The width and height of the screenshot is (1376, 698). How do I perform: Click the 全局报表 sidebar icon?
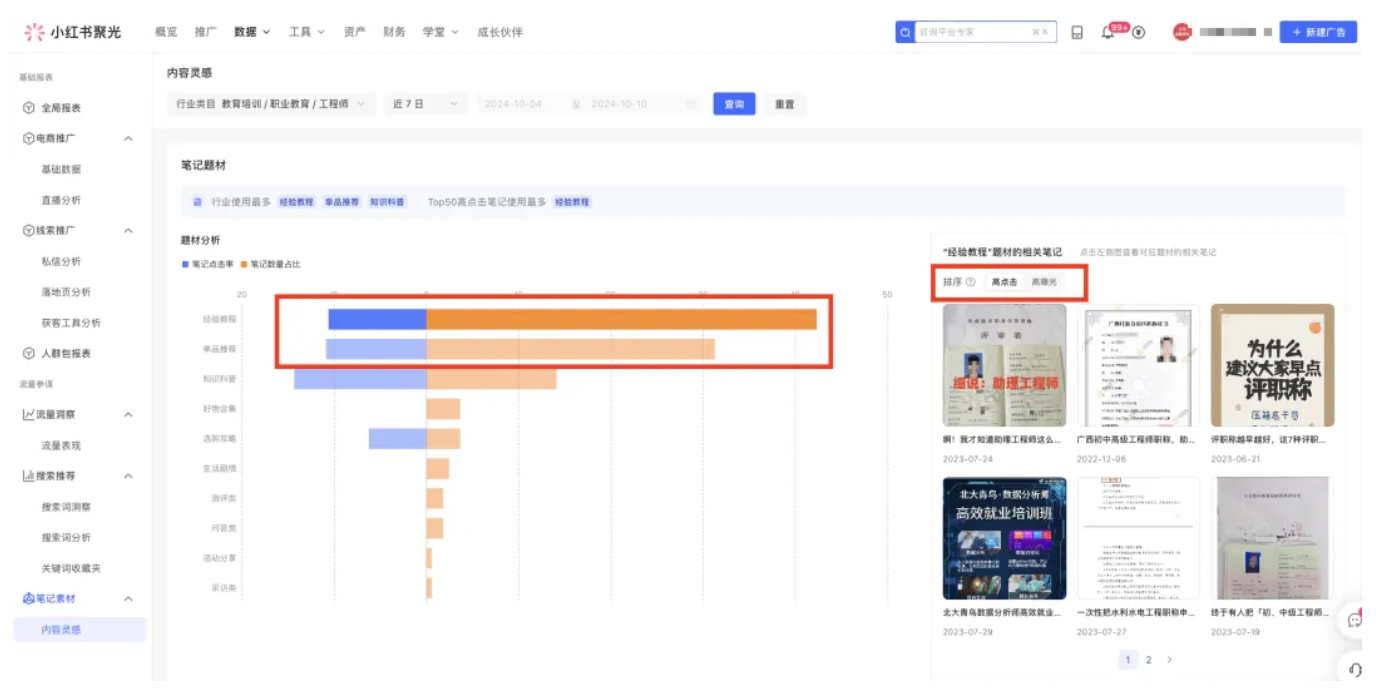coord(29,108)
